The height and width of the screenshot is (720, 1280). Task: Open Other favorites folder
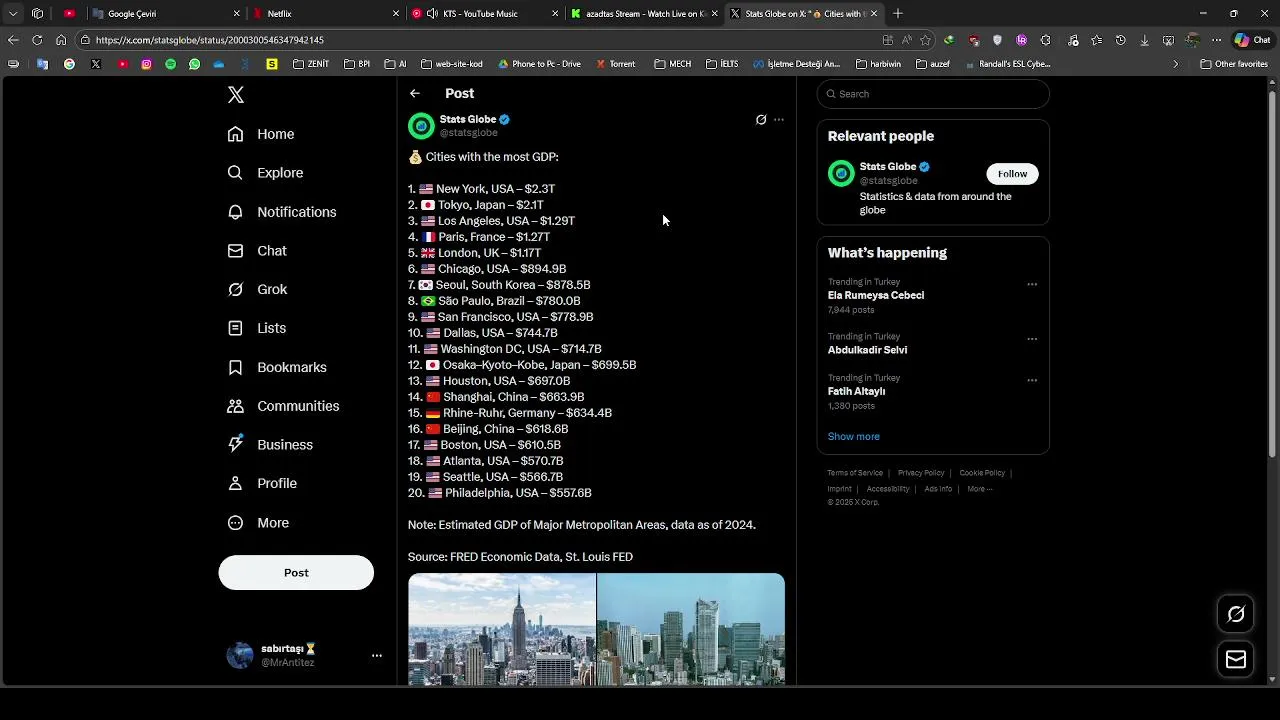(x=1234, y=64)
